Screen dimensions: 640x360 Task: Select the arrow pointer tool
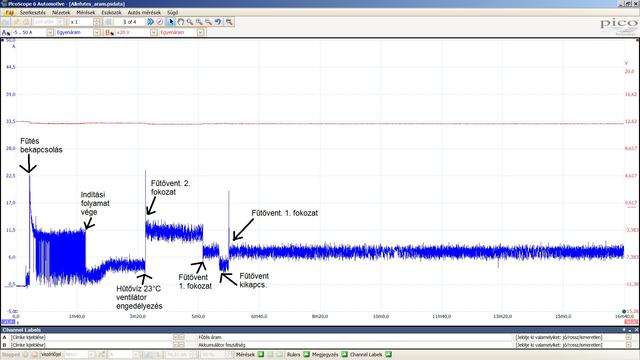click(171, 22)
